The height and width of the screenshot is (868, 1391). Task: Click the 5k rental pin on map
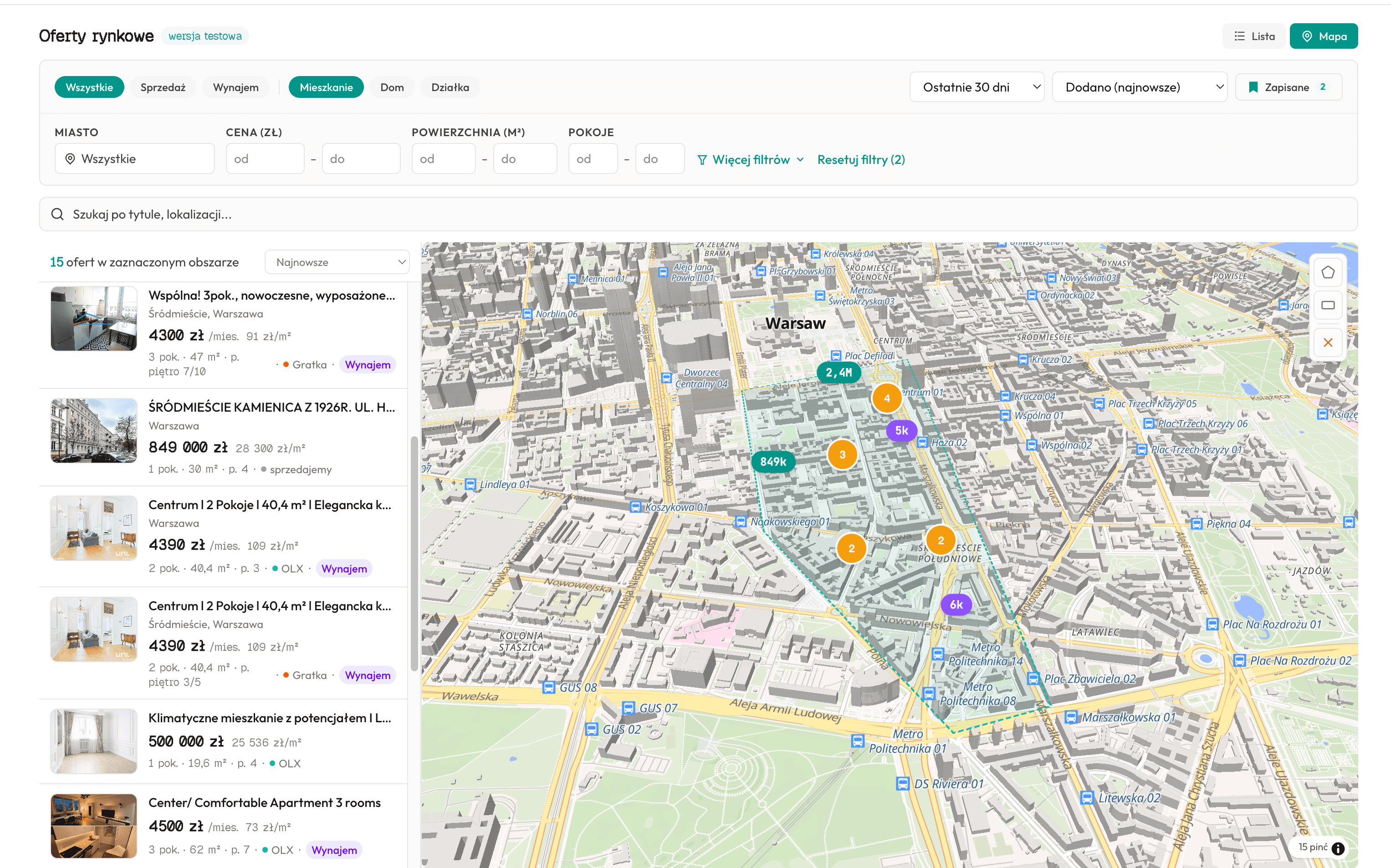tap(901, 430)
